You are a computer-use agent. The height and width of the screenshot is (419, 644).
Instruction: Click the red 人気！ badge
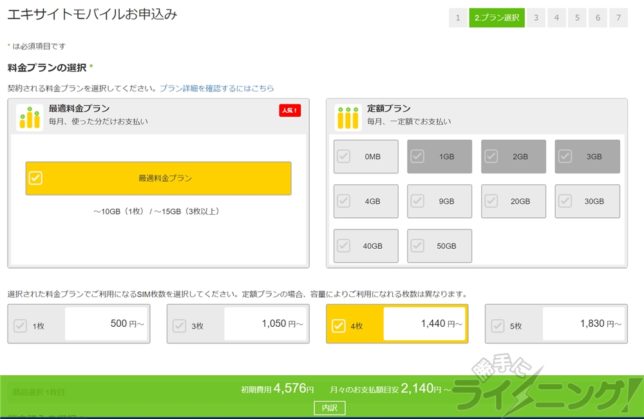290,110
